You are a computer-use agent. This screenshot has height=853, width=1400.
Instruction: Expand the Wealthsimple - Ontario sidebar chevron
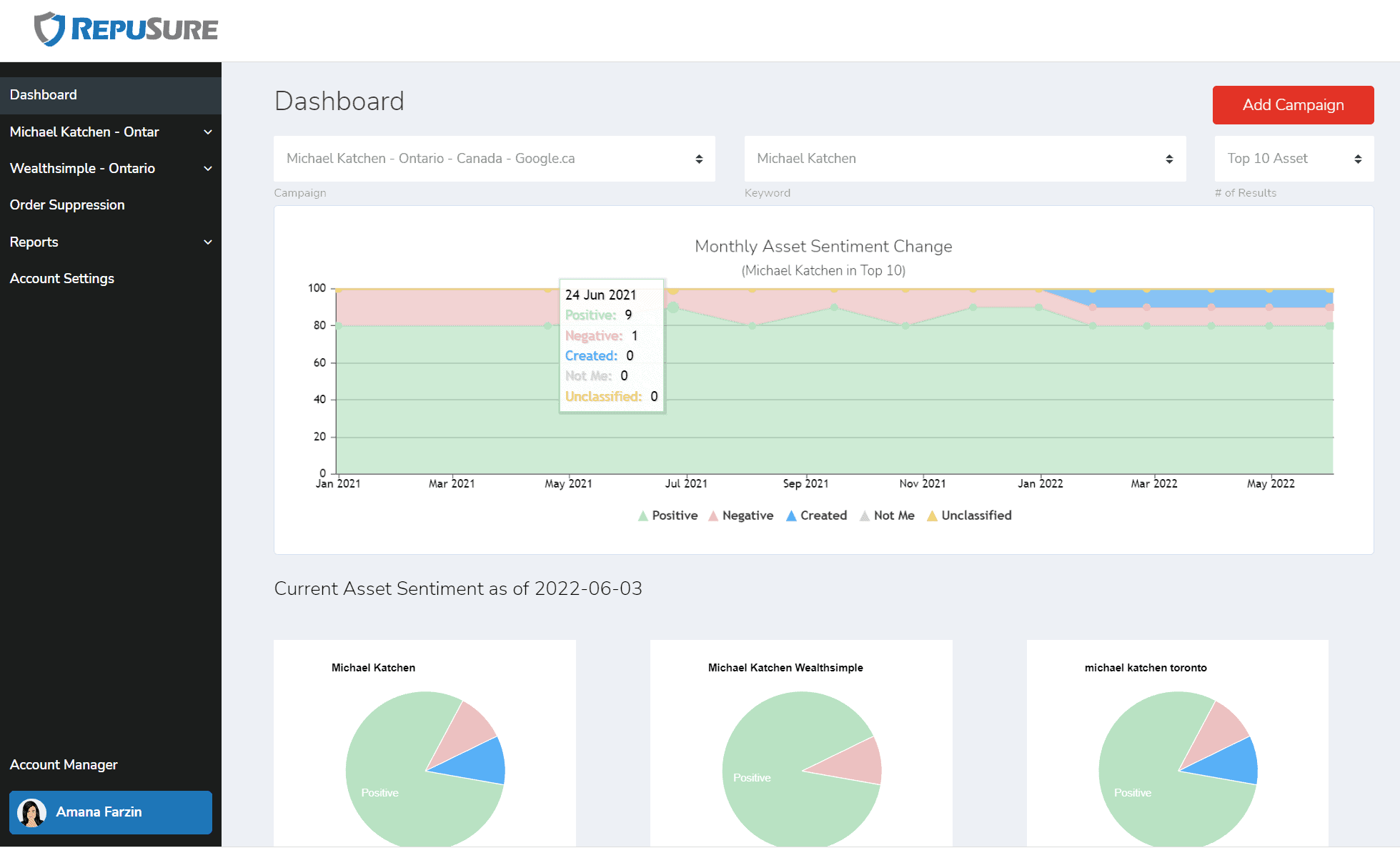pos(208,169)
